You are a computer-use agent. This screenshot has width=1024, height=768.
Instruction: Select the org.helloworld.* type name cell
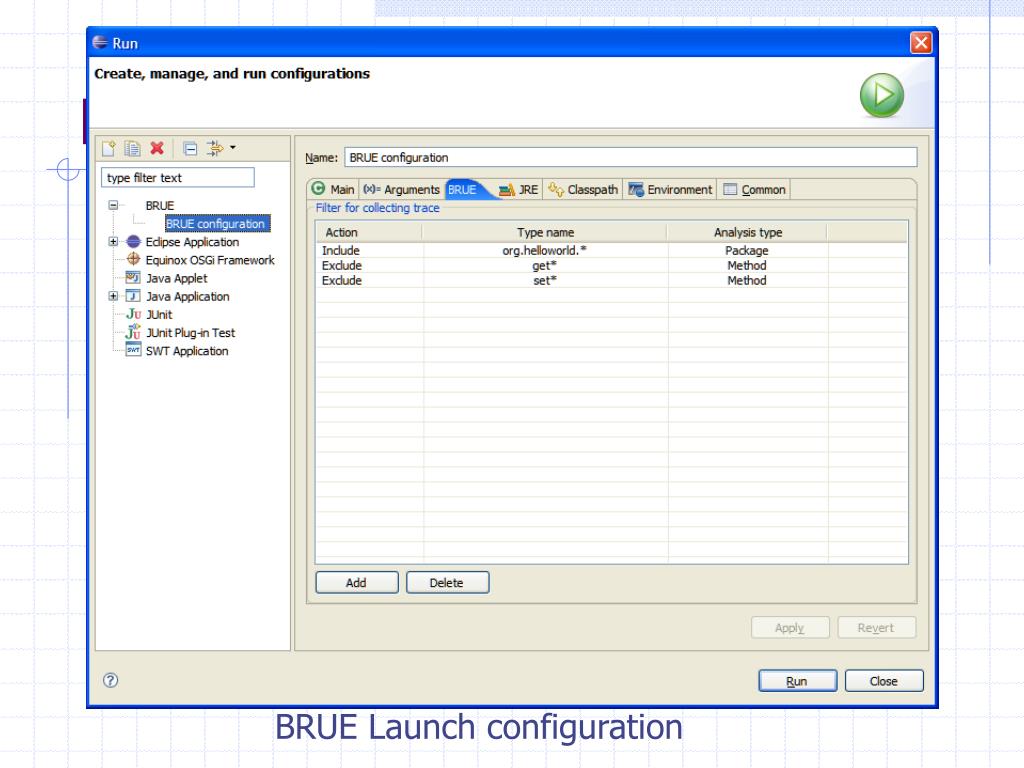coord(545,251)
